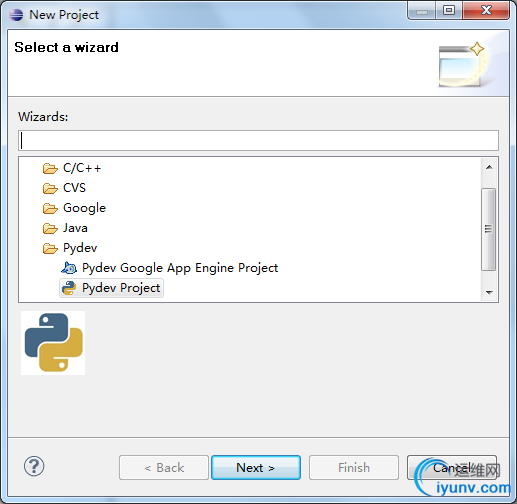
Task: Click the disabled Finish button
Action: [x=354, y=468]
